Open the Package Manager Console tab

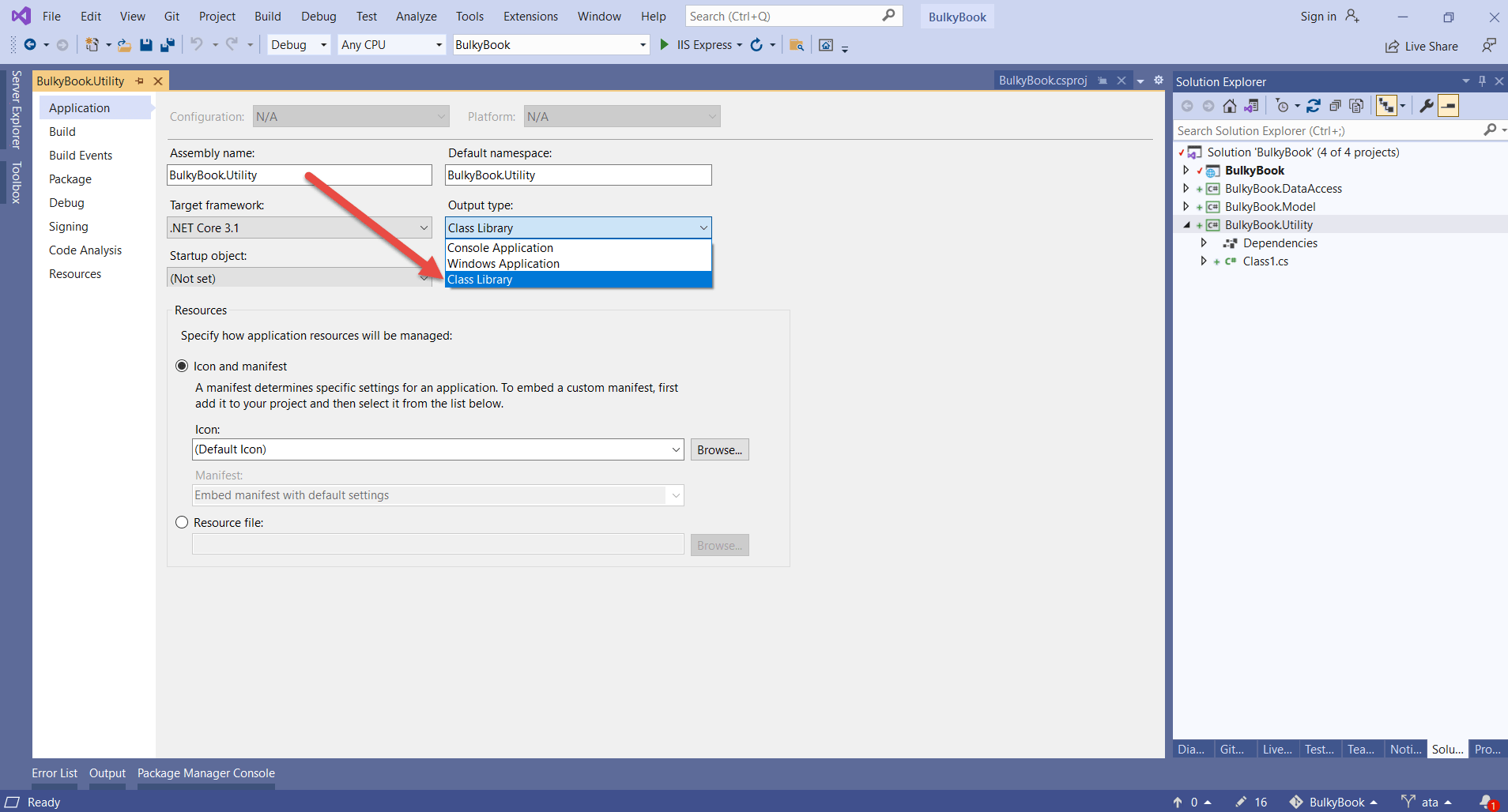point(206,773)
